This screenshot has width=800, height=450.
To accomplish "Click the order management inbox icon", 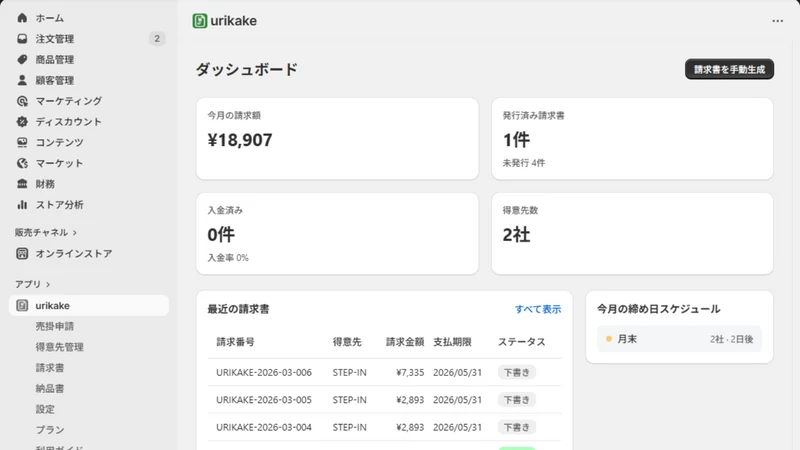I will coord(22,39).
